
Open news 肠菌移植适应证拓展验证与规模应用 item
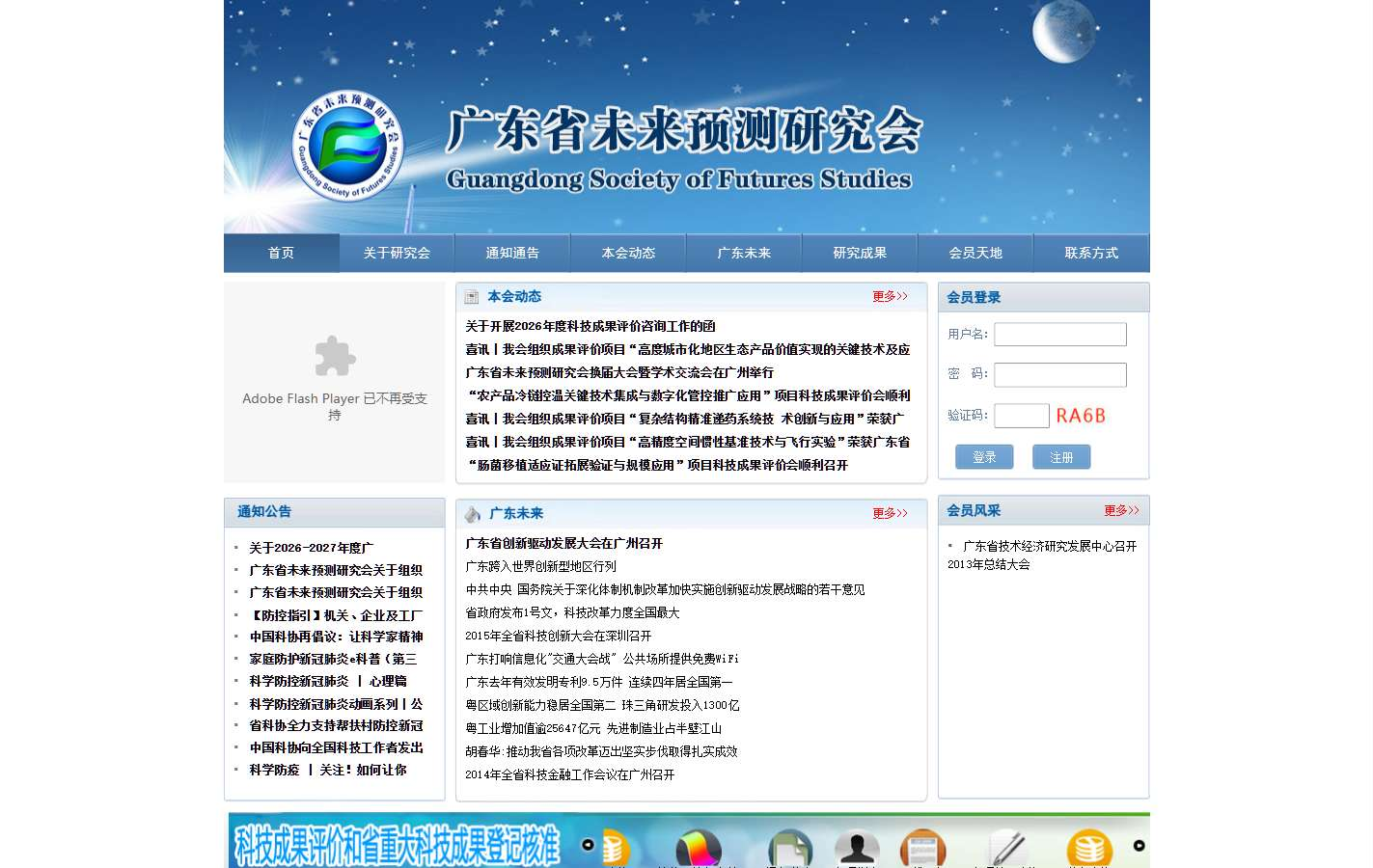657,465
